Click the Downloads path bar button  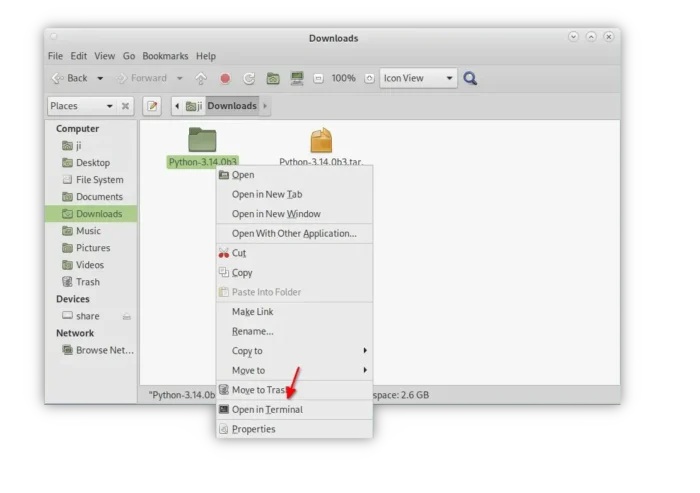point(232,106)
